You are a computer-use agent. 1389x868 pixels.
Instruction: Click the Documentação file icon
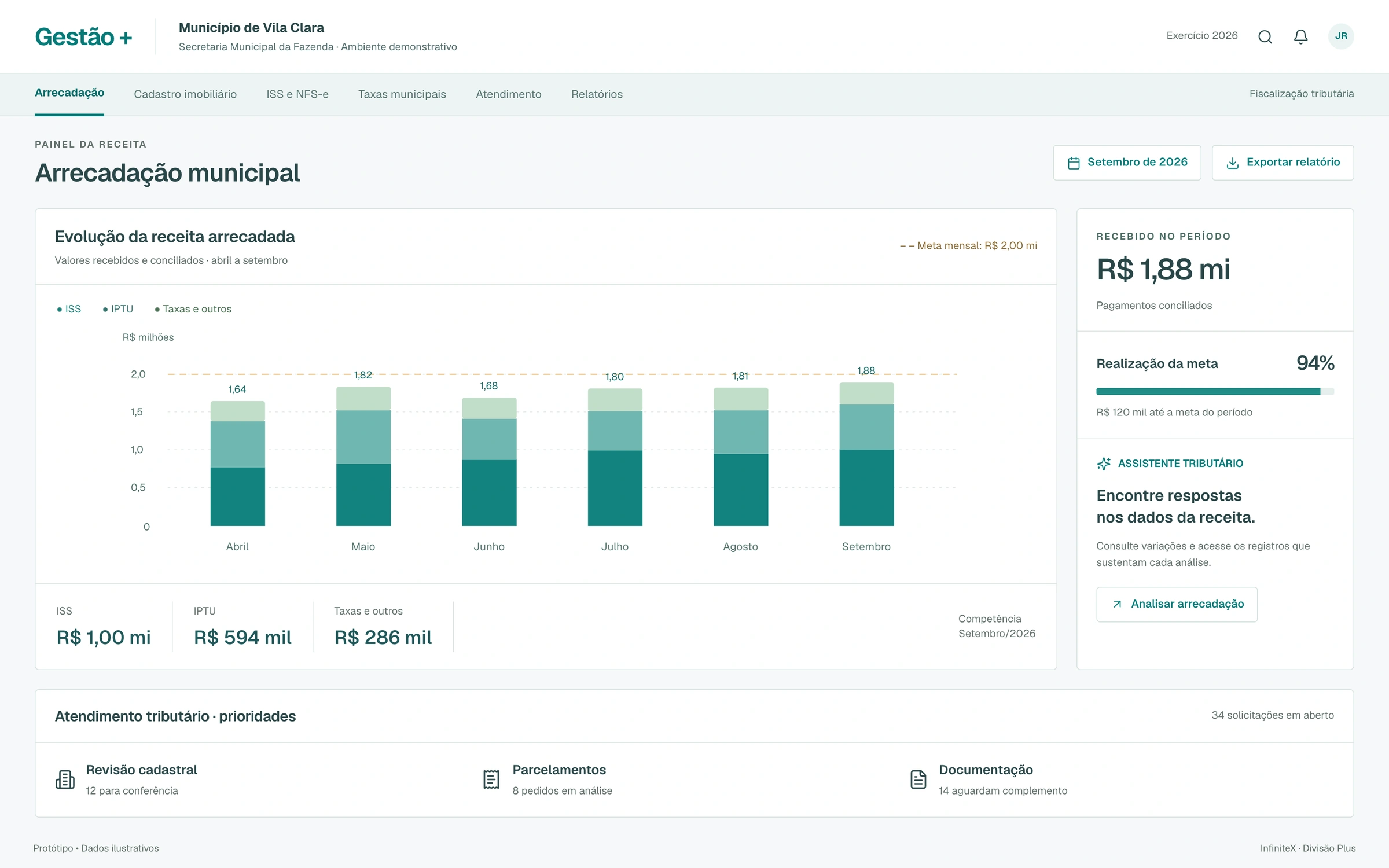(x=918, y=779)
